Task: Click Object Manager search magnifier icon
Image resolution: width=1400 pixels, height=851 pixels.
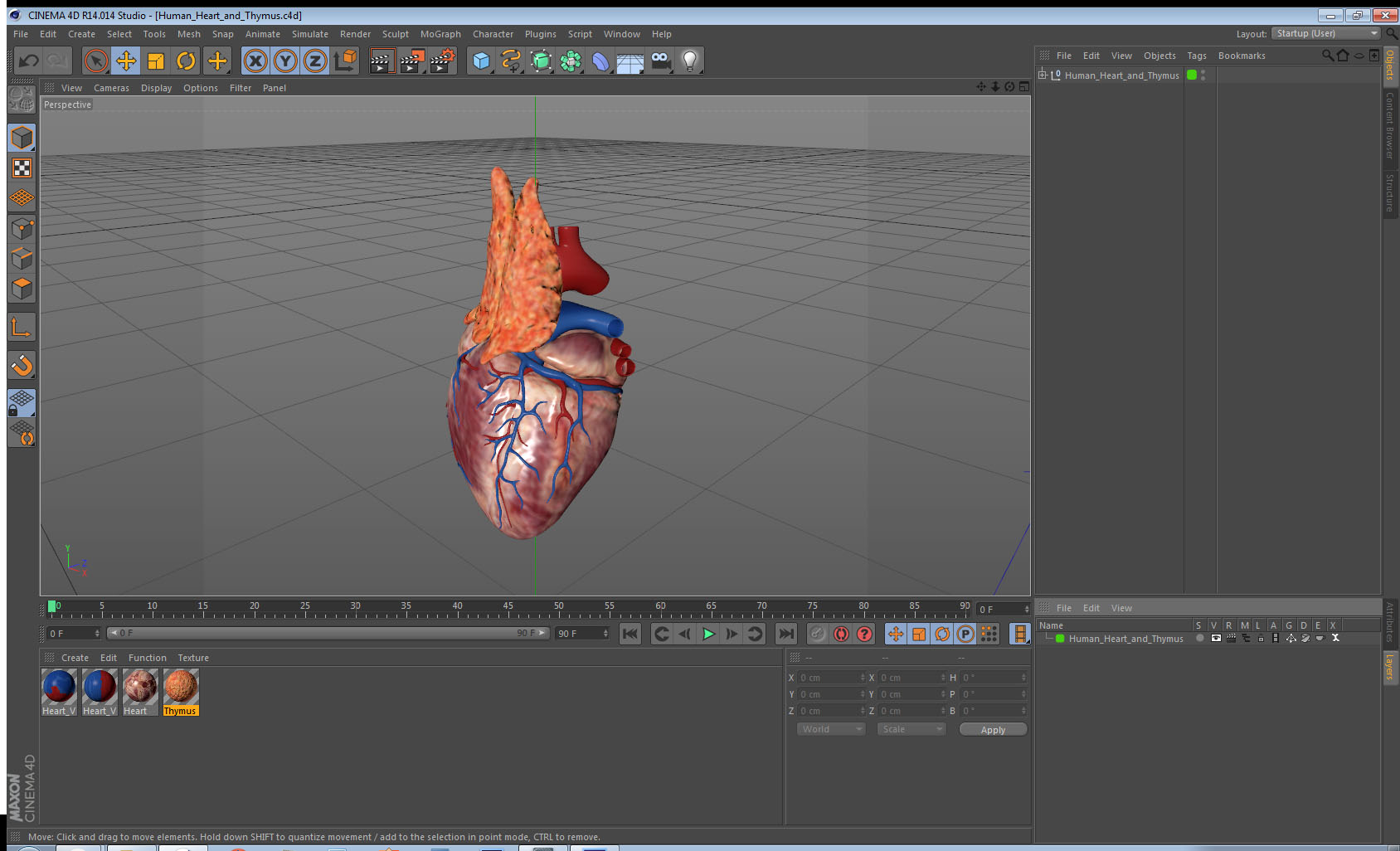Action: point(1327,56)
